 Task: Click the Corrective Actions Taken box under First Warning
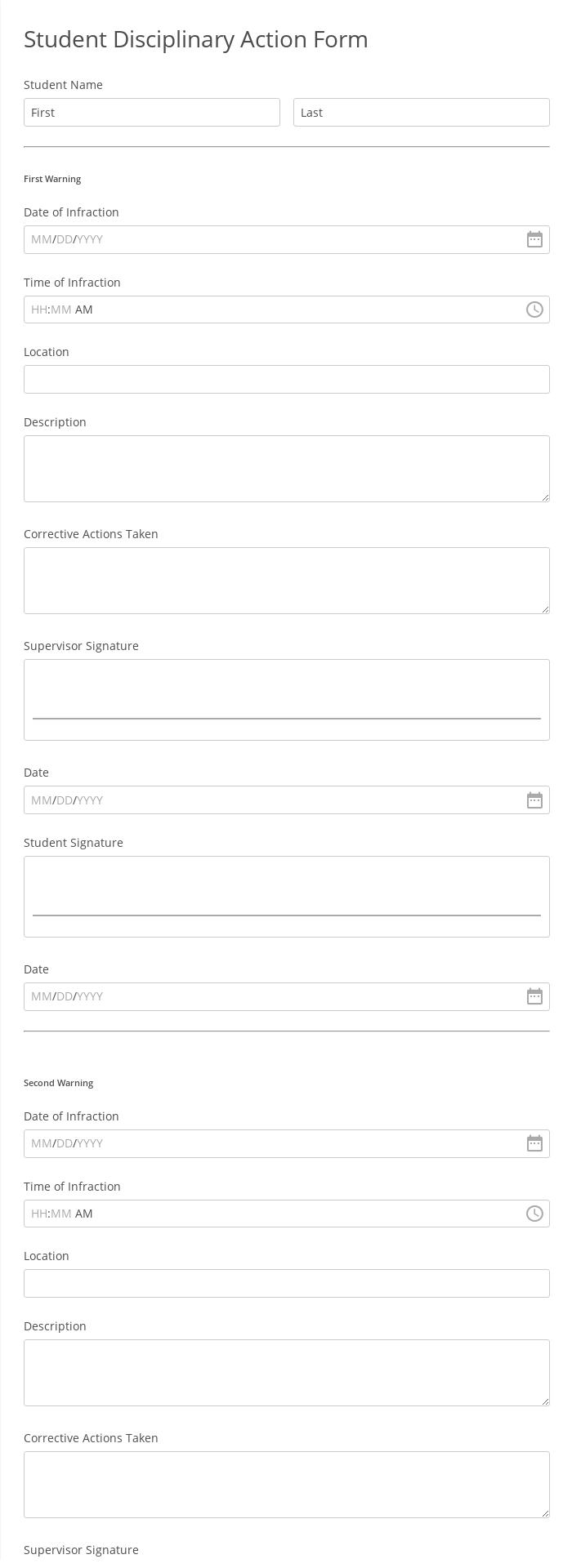(286, 580)
